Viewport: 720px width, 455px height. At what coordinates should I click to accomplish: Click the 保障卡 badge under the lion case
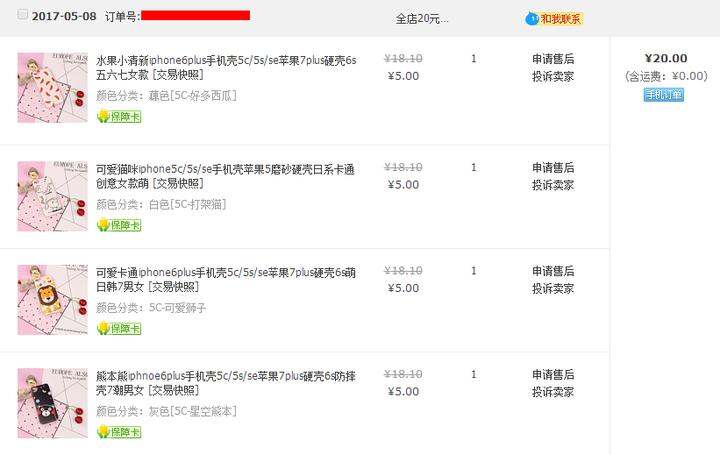pos(119,328)
